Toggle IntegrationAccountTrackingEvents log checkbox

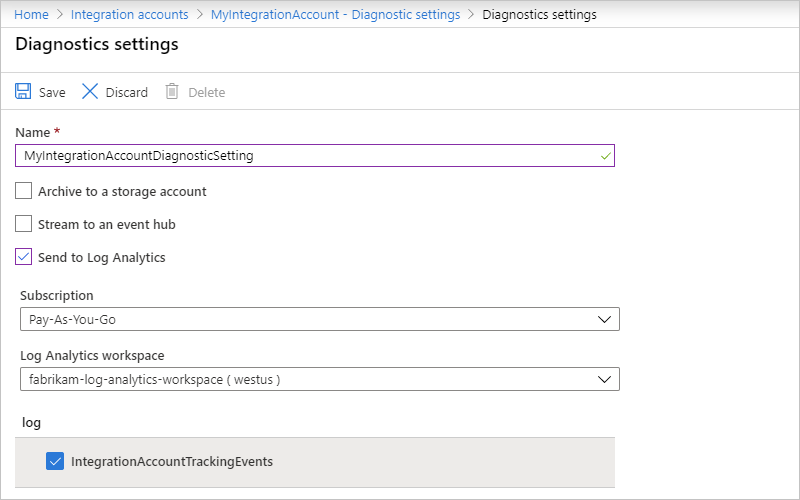coord(55,462)
